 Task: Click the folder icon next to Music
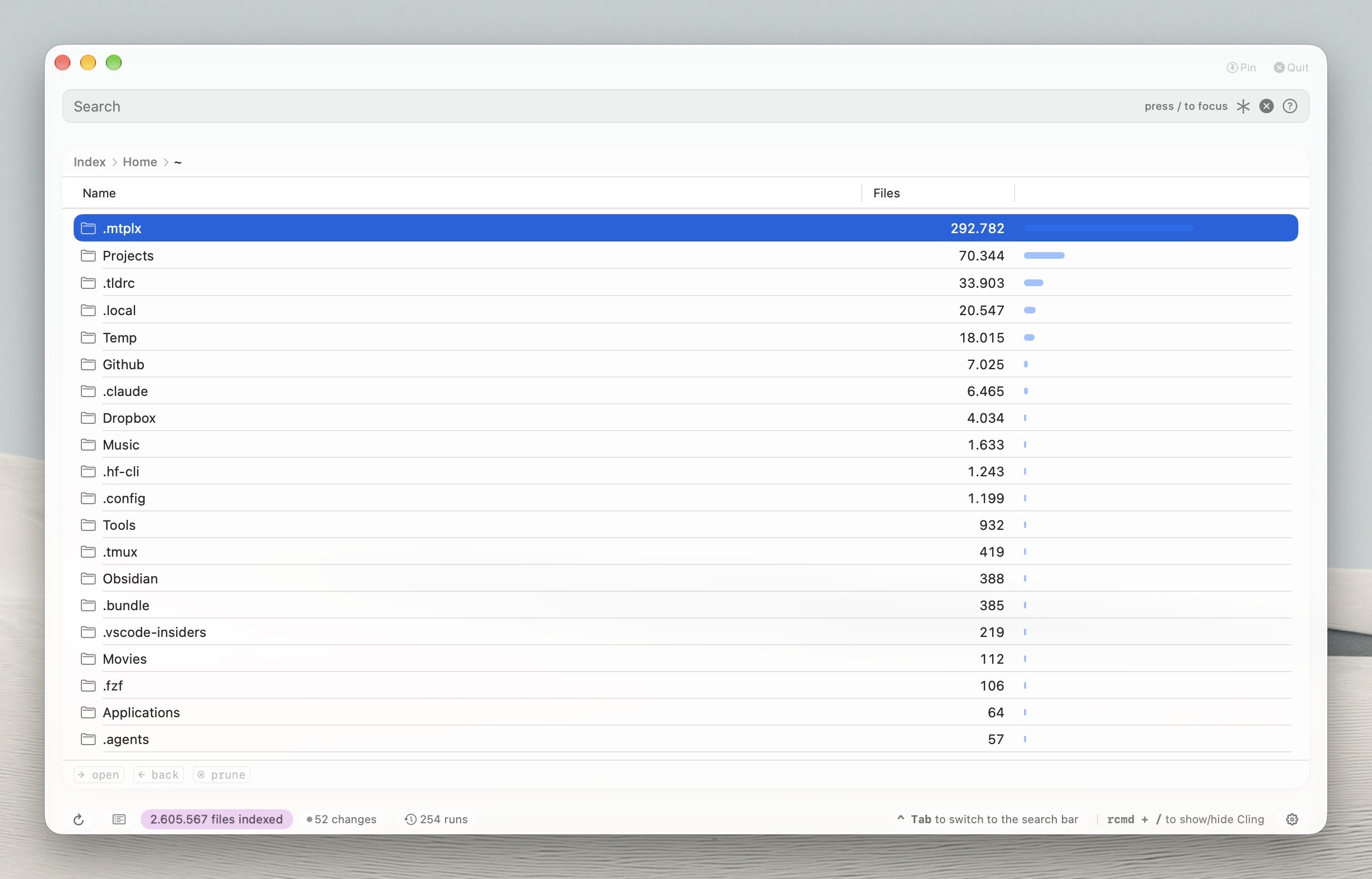pos(88,445)
